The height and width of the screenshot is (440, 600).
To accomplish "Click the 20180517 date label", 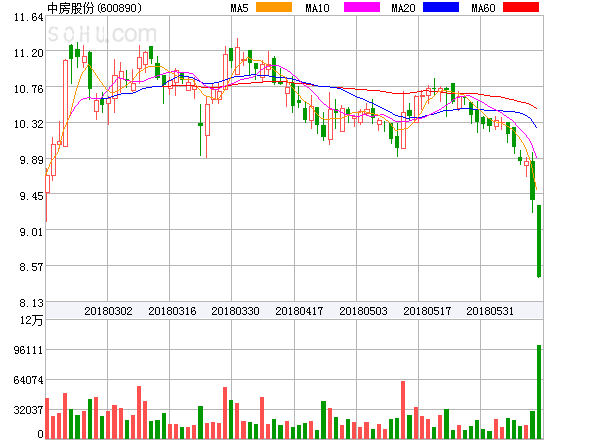I will [x=427, y=311].
